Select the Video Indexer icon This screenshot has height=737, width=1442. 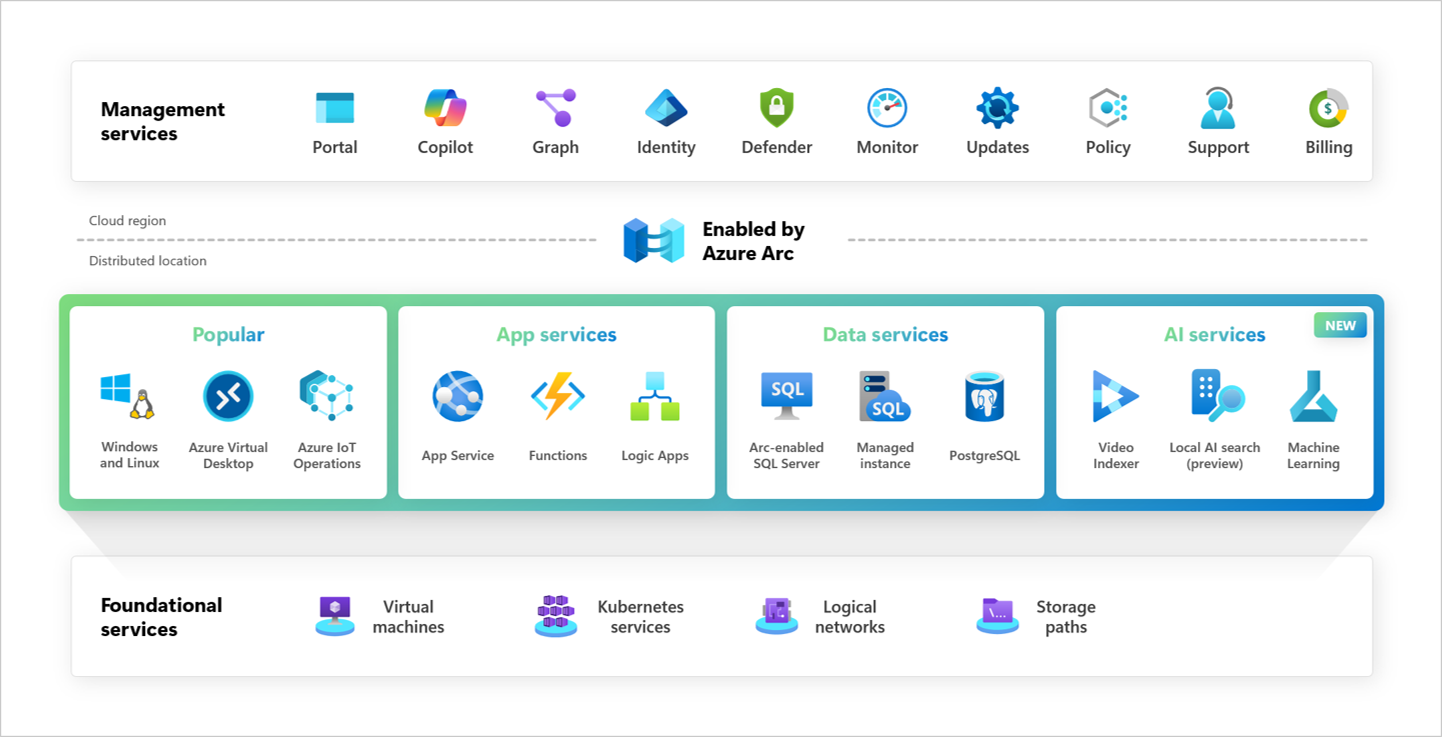(x=1116, y=396)
